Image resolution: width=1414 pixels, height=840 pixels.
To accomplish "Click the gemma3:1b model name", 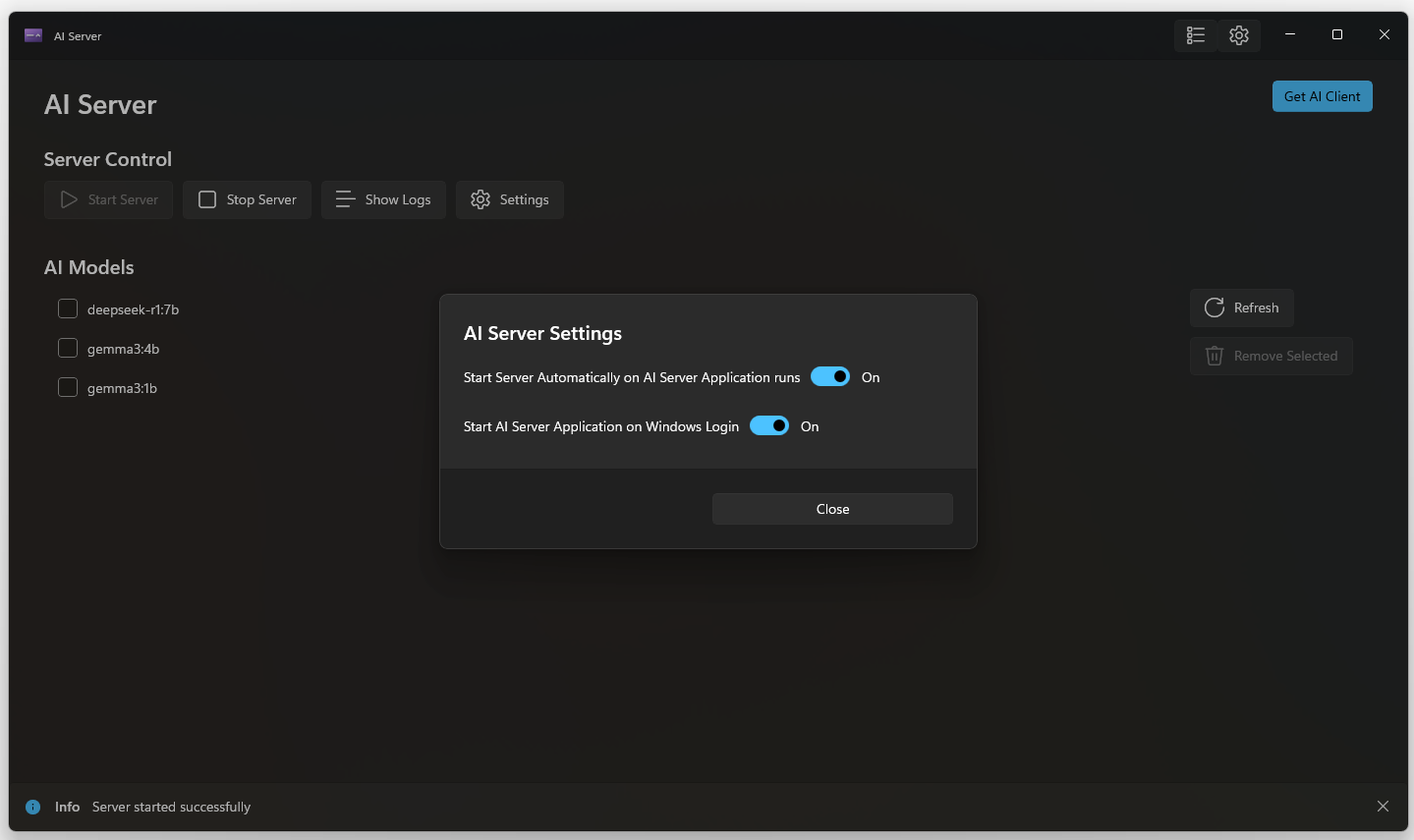I will (x=122, y=388).
